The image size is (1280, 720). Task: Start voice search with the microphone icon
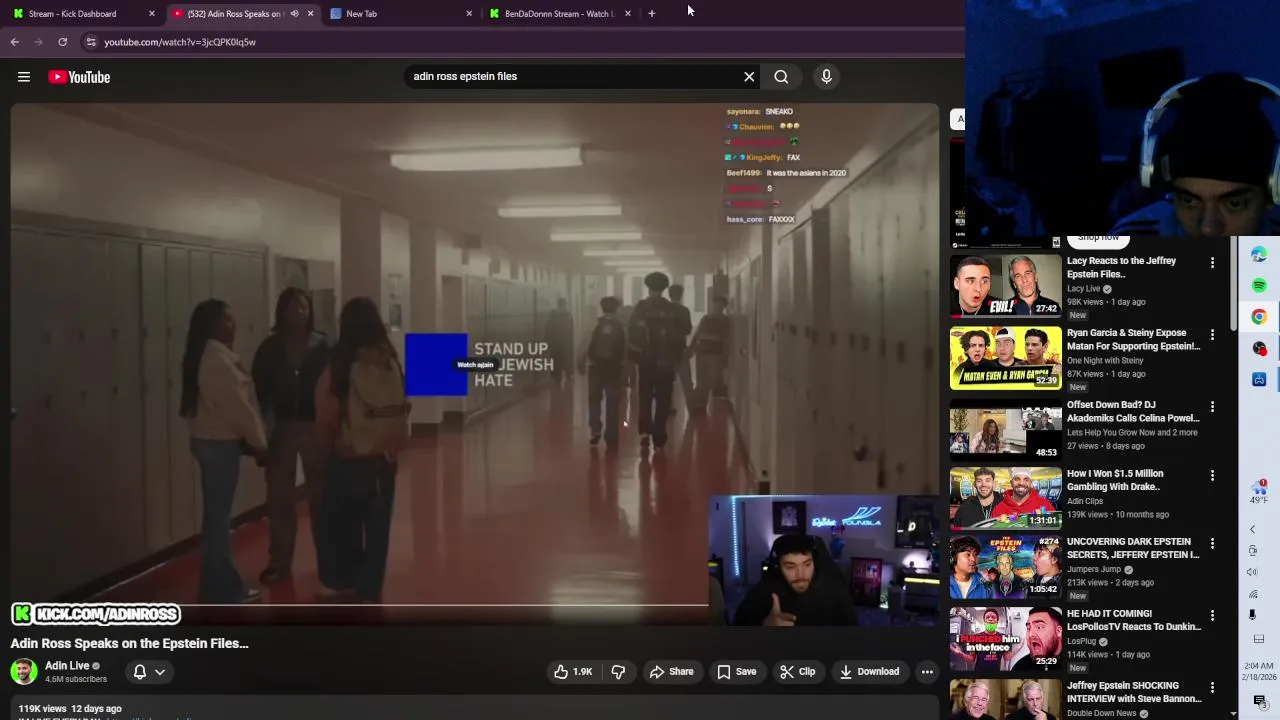point(826,76)
